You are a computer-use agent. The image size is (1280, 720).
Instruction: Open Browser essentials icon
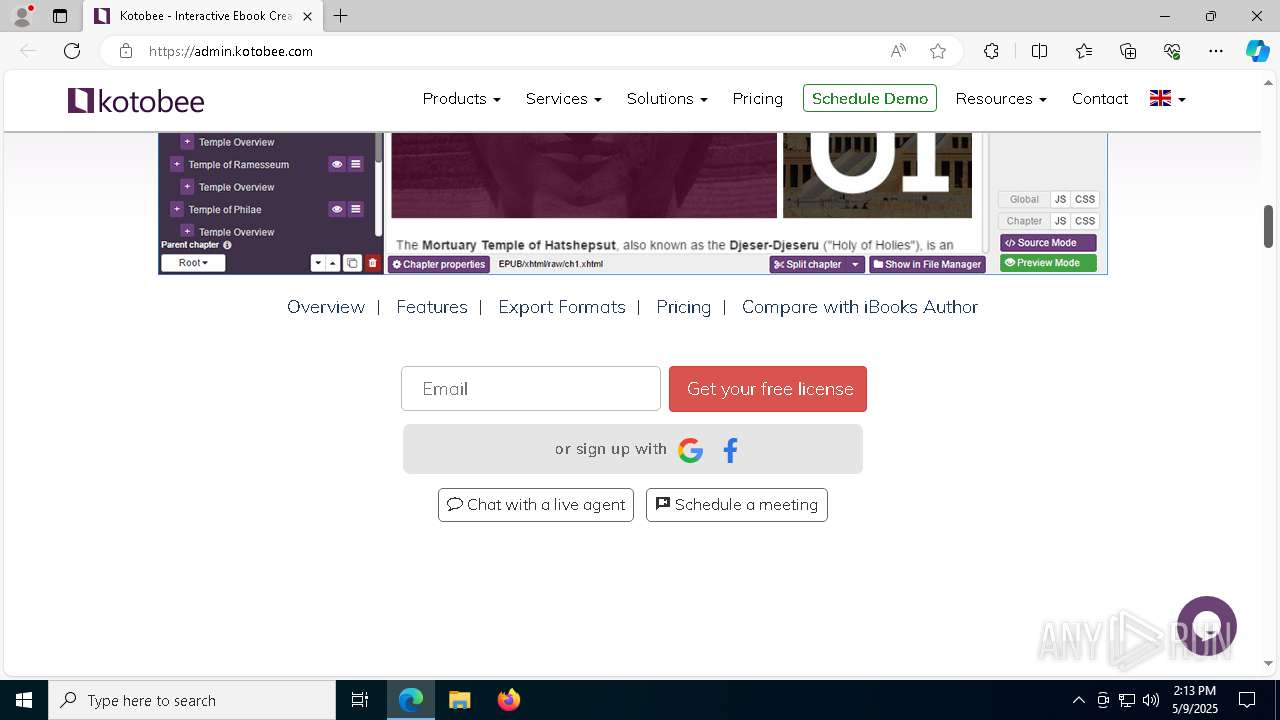1172,51
